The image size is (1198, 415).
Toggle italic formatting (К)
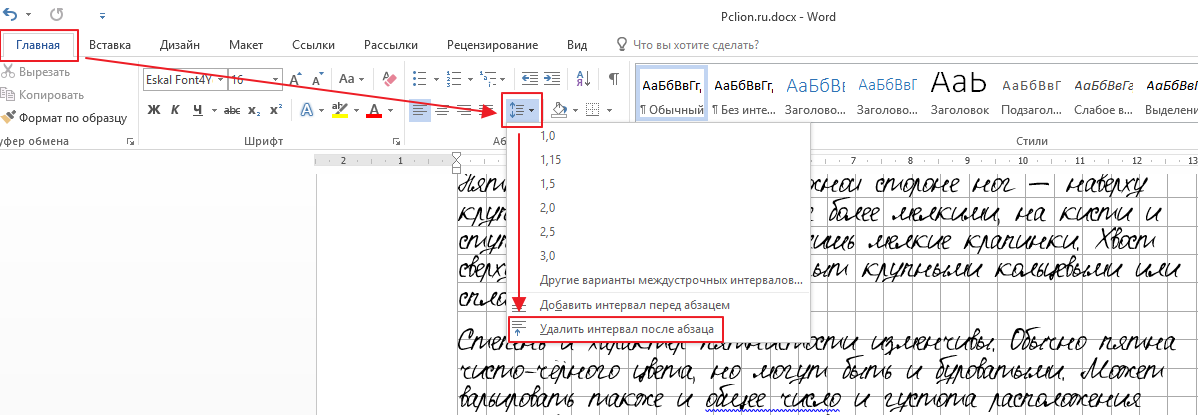(175, 110)
